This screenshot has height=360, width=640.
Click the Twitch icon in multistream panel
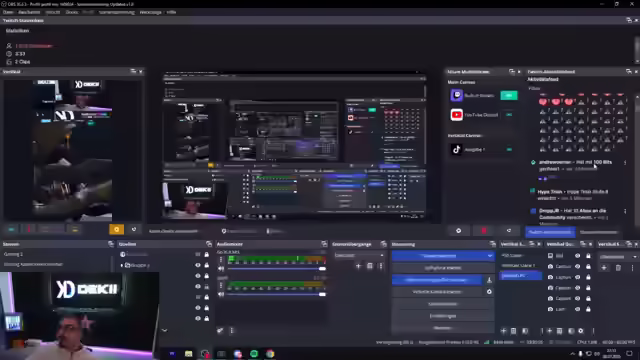pos(456,95)
